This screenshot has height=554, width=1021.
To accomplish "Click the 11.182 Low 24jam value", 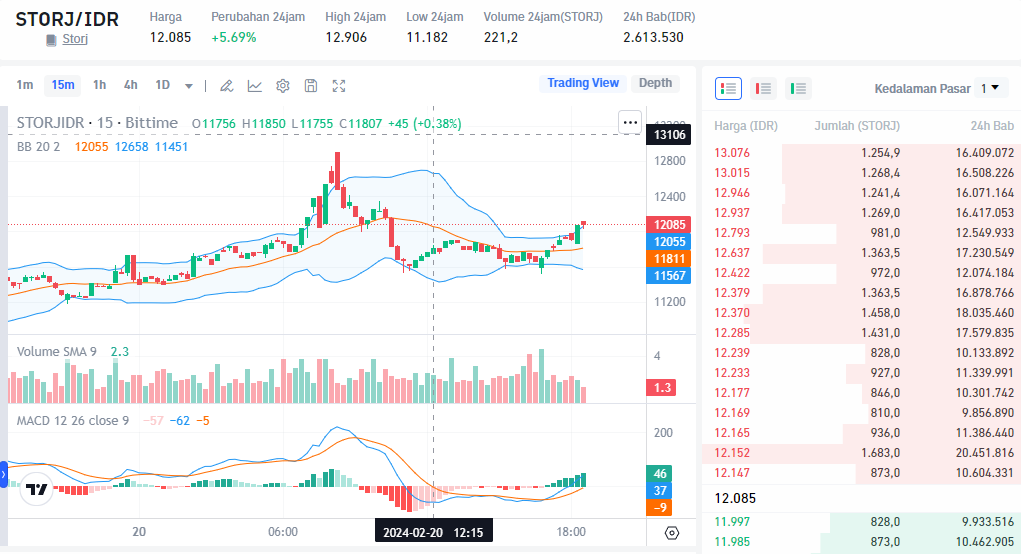I will (x=427, y=38).
